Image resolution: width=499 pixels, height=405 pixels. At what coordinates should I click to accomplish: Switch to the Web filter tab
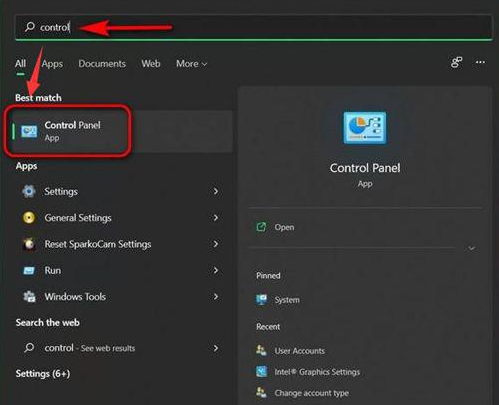151,64
